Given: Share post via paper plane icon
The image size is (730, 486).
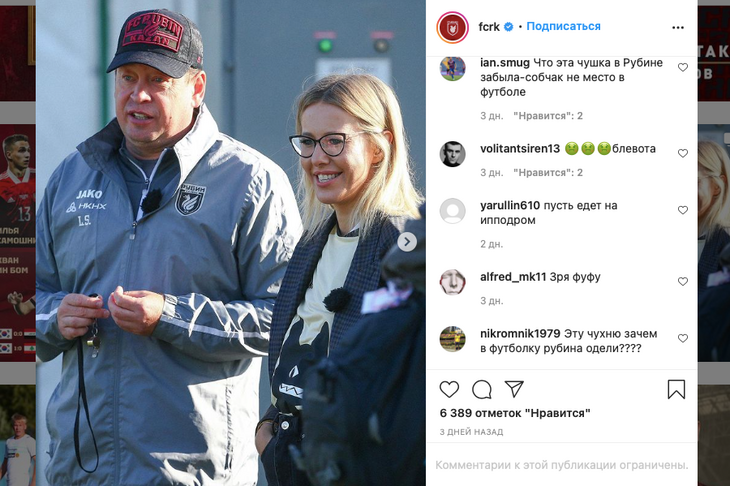Looking at the screenshot, I should coord(514,389).
